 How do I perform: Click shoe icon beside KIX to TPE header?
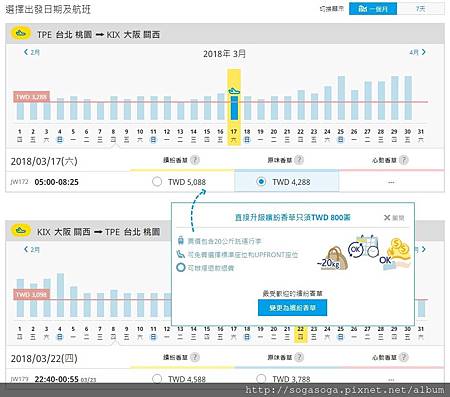21,231
